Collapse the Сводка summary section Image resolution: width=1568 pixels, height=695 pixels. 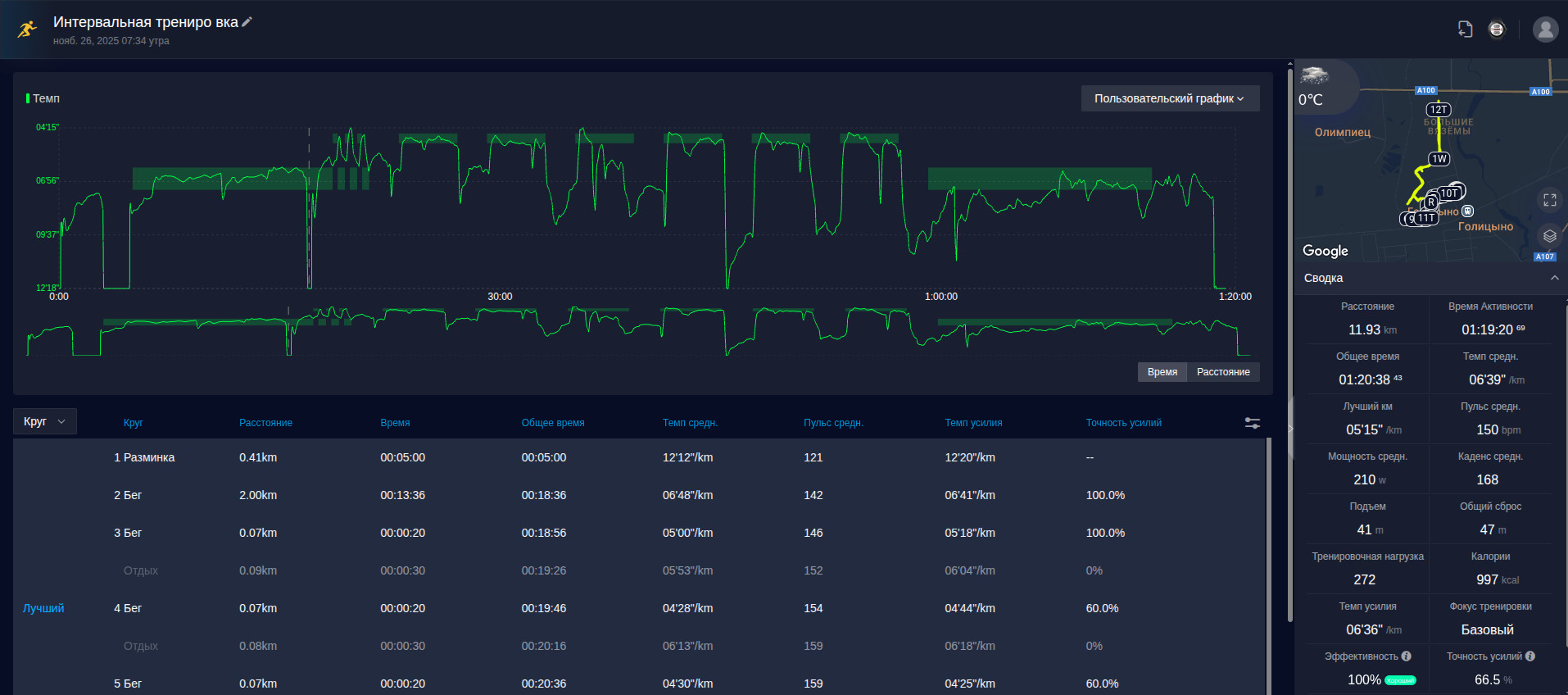(1554, 278)
